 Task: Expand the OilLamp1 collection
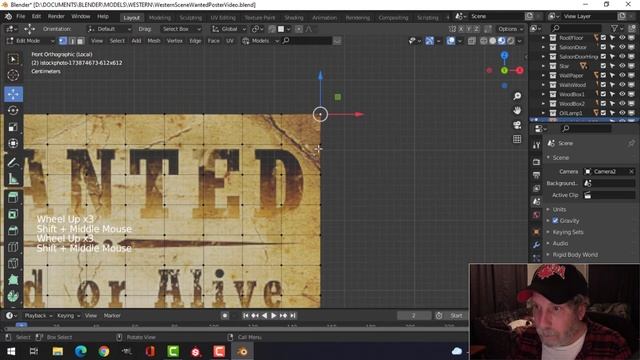click(x=543, y=113)
